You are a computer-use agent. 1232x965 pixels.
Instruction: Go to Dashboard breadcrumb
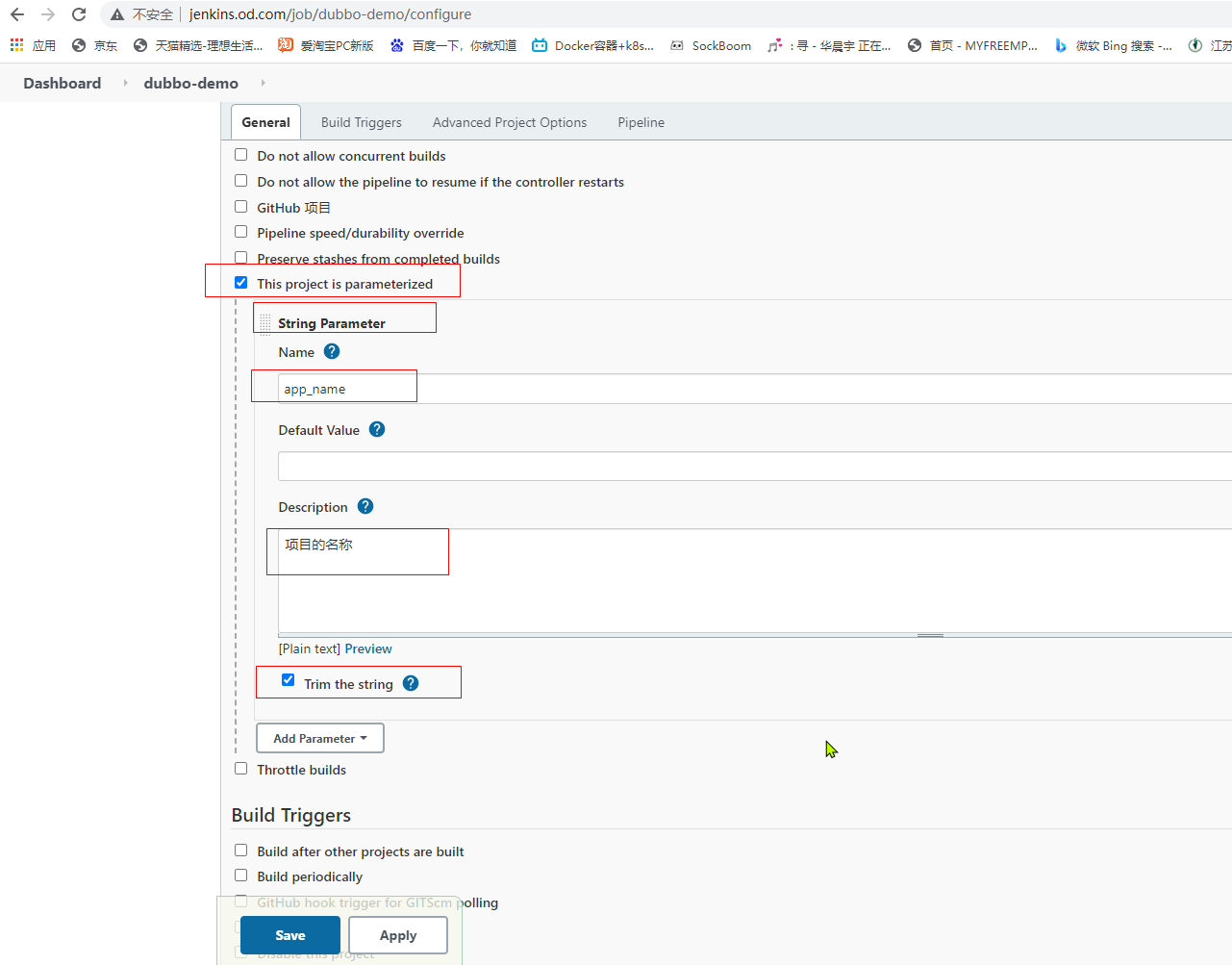click(63, 83)
